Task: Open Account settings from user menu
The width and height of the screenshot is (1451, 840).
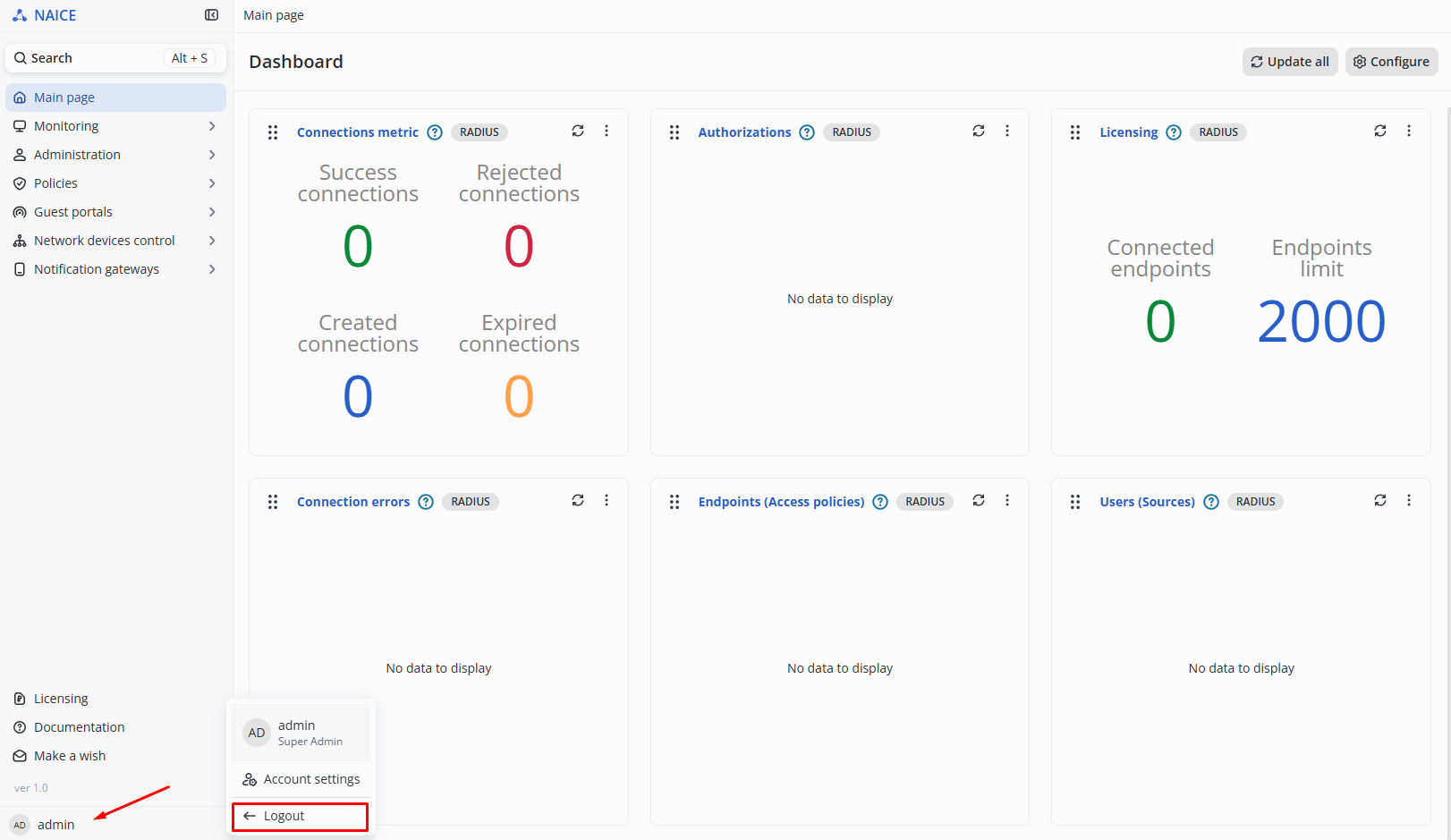Action: 301,779
